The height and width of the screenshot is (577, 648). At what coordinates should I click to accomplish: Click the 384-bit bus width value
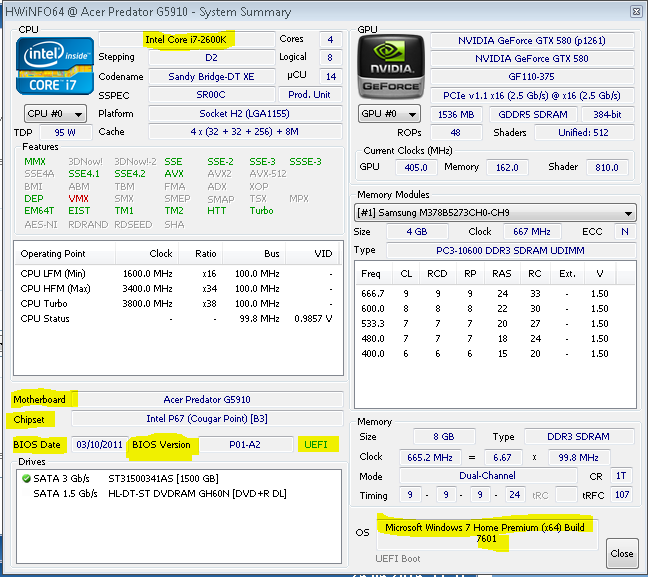tap(608, 114)
